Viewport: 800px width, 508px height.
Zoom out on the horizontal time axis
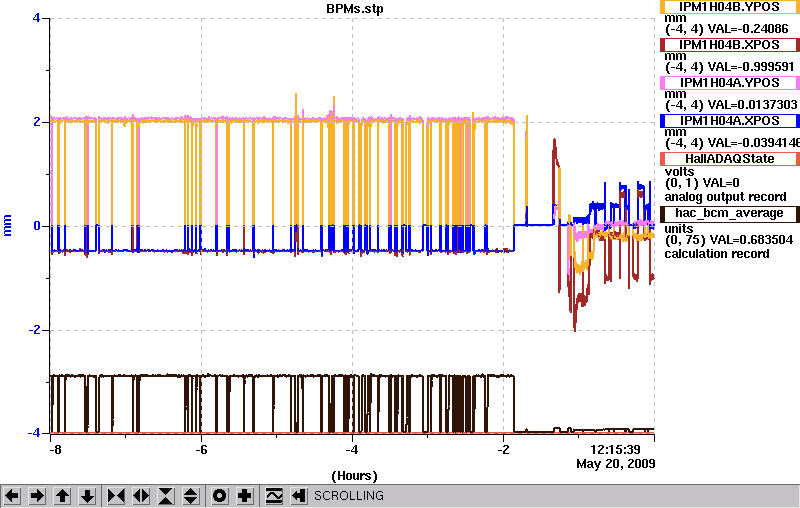click(141, 496)
